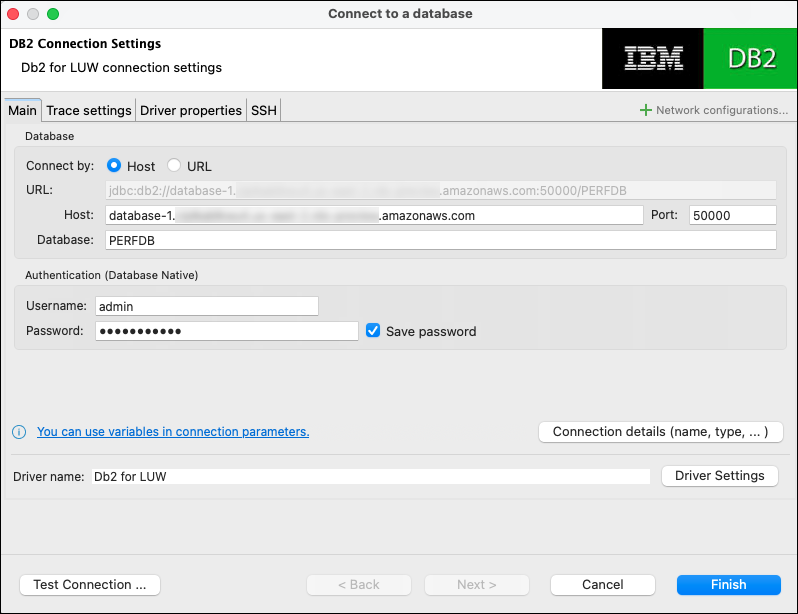The height and width of the screenshot is (614, 798).
Task: Switch to the Trace settings tab
Action: click(89, 110)
